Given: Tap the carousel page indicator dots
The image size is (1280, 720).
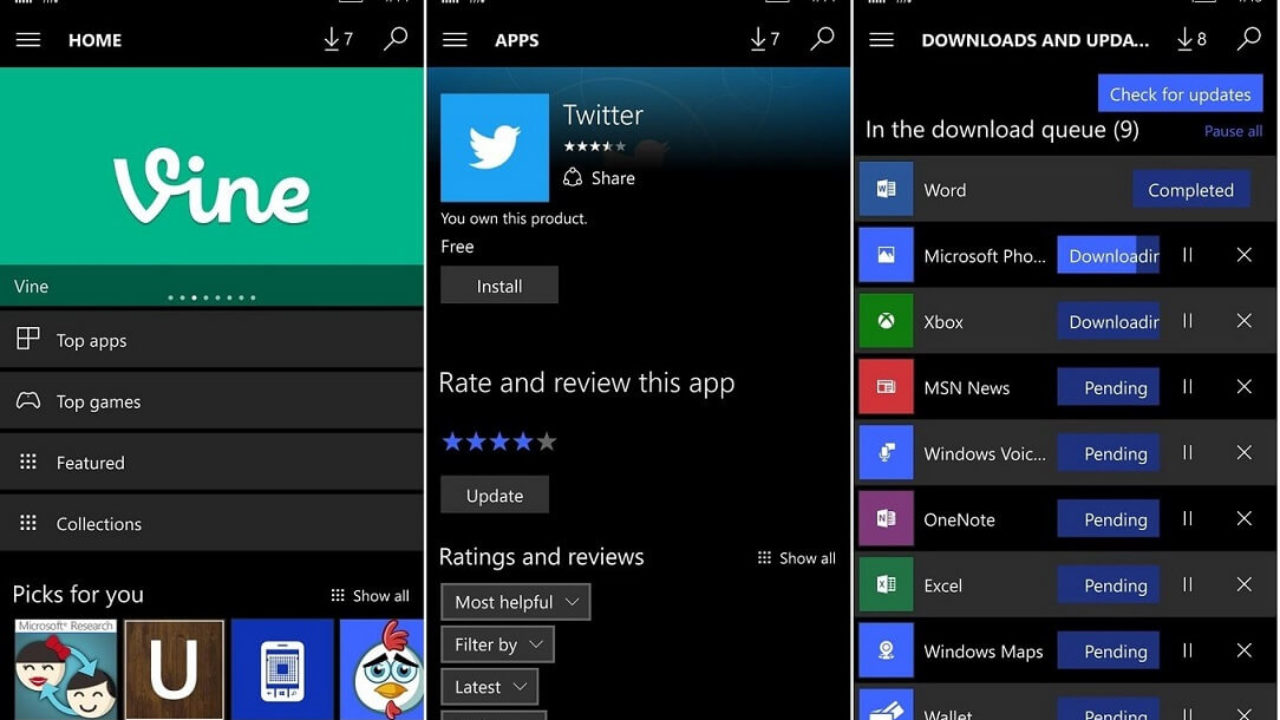Looking at the screenshot, I should pos(212,297).
